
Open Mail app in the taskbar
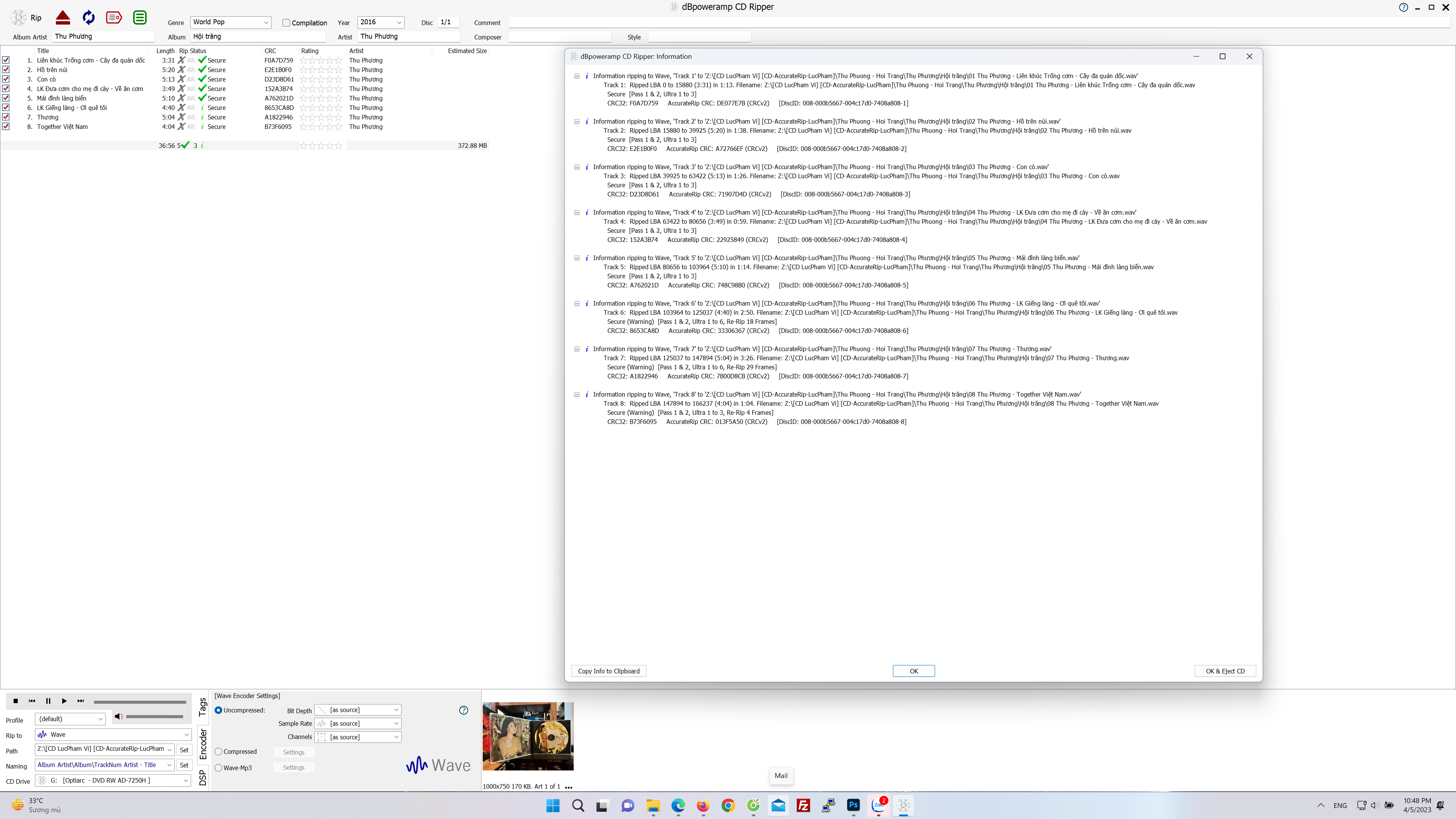(x=778, y=805)
